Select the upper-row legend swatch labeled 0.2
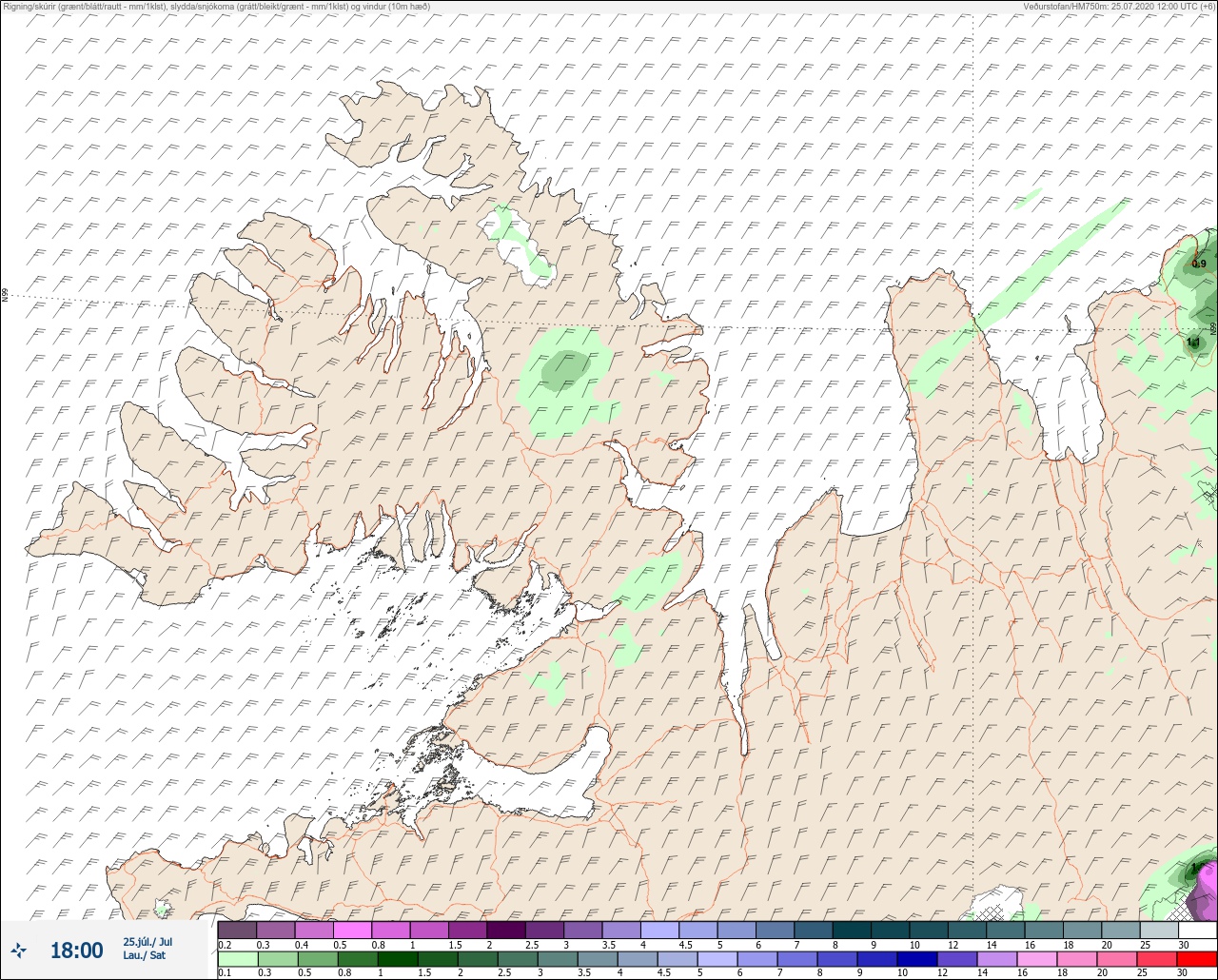Screen dimensions: 1218x980 coord(237,930)
